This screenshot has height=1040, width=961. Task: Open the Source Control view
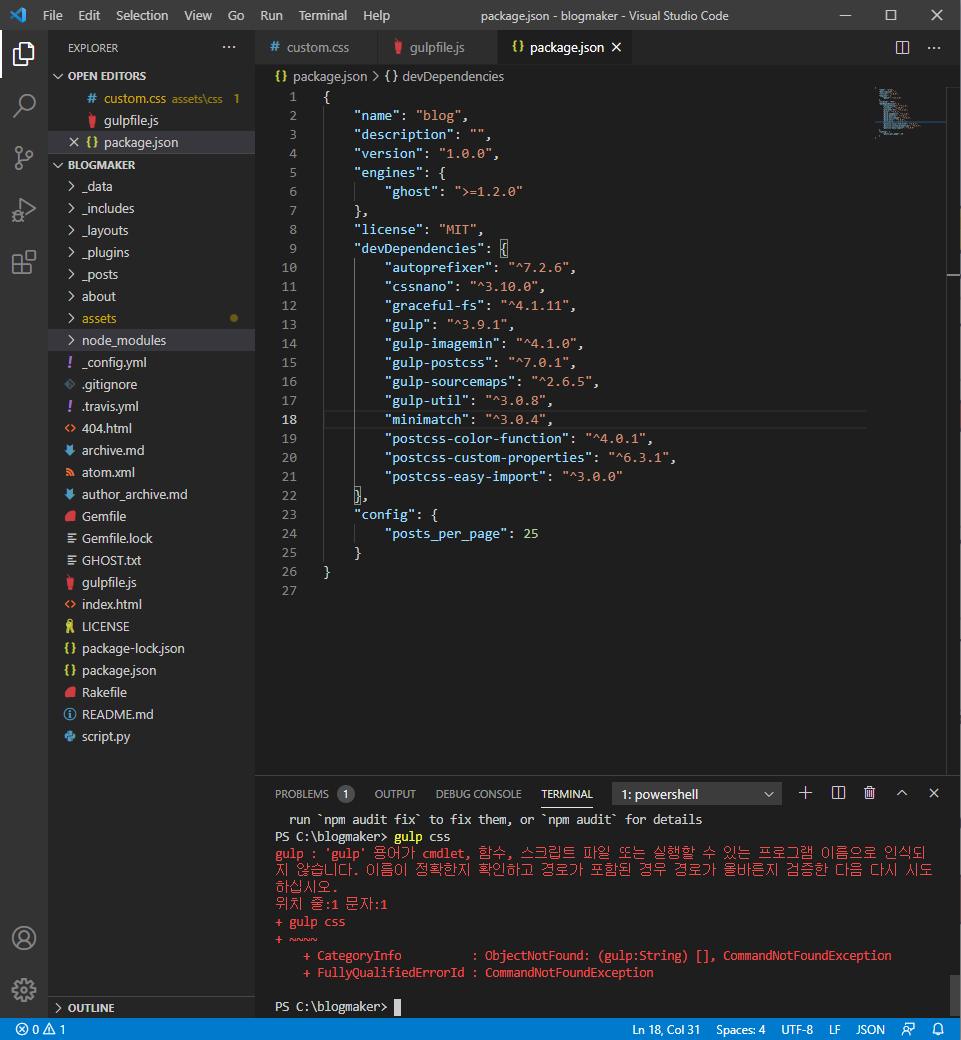tap(24, 158)
